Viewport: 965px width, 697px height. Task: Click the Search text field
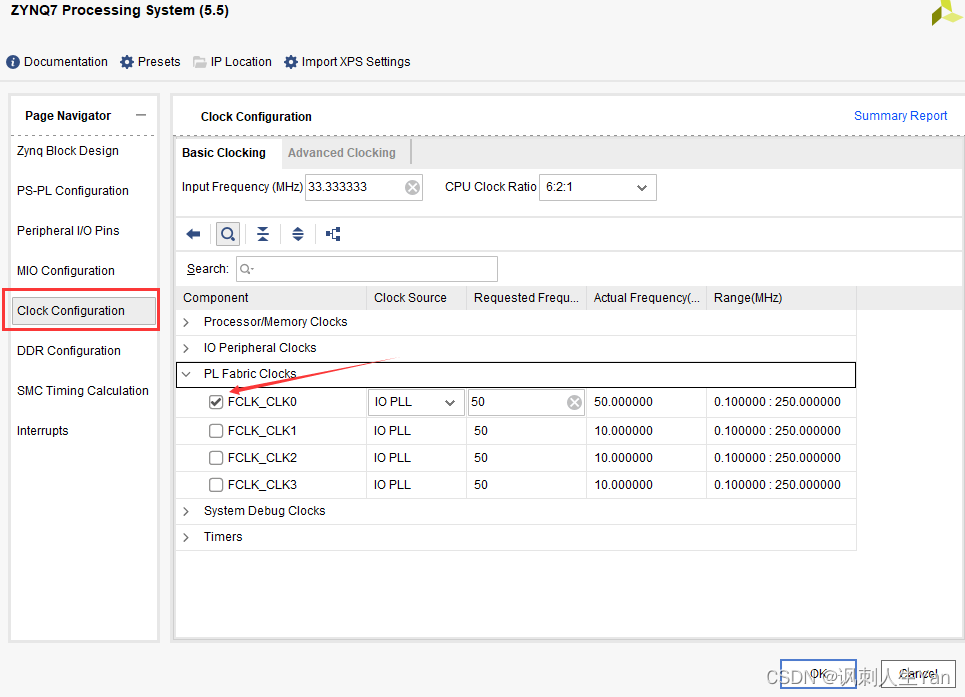pos(367,269)
